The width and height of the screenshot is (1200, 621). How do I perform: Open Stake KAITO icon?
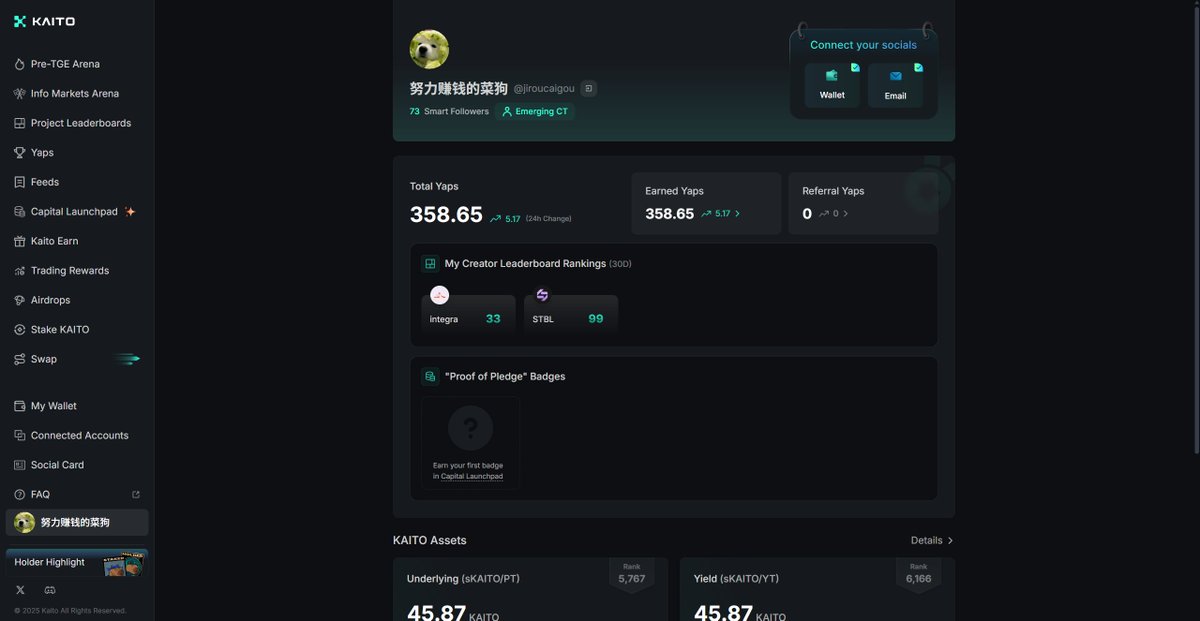pos(19,330)
